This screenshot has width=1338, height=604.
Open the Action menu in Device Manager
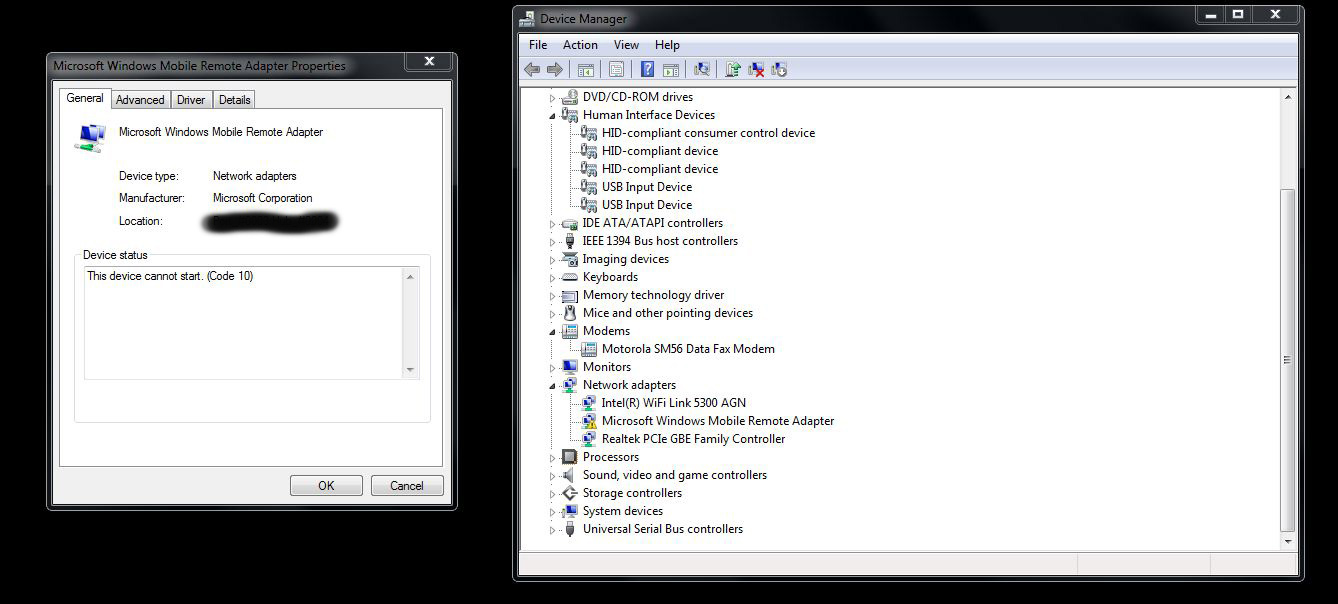580,45
